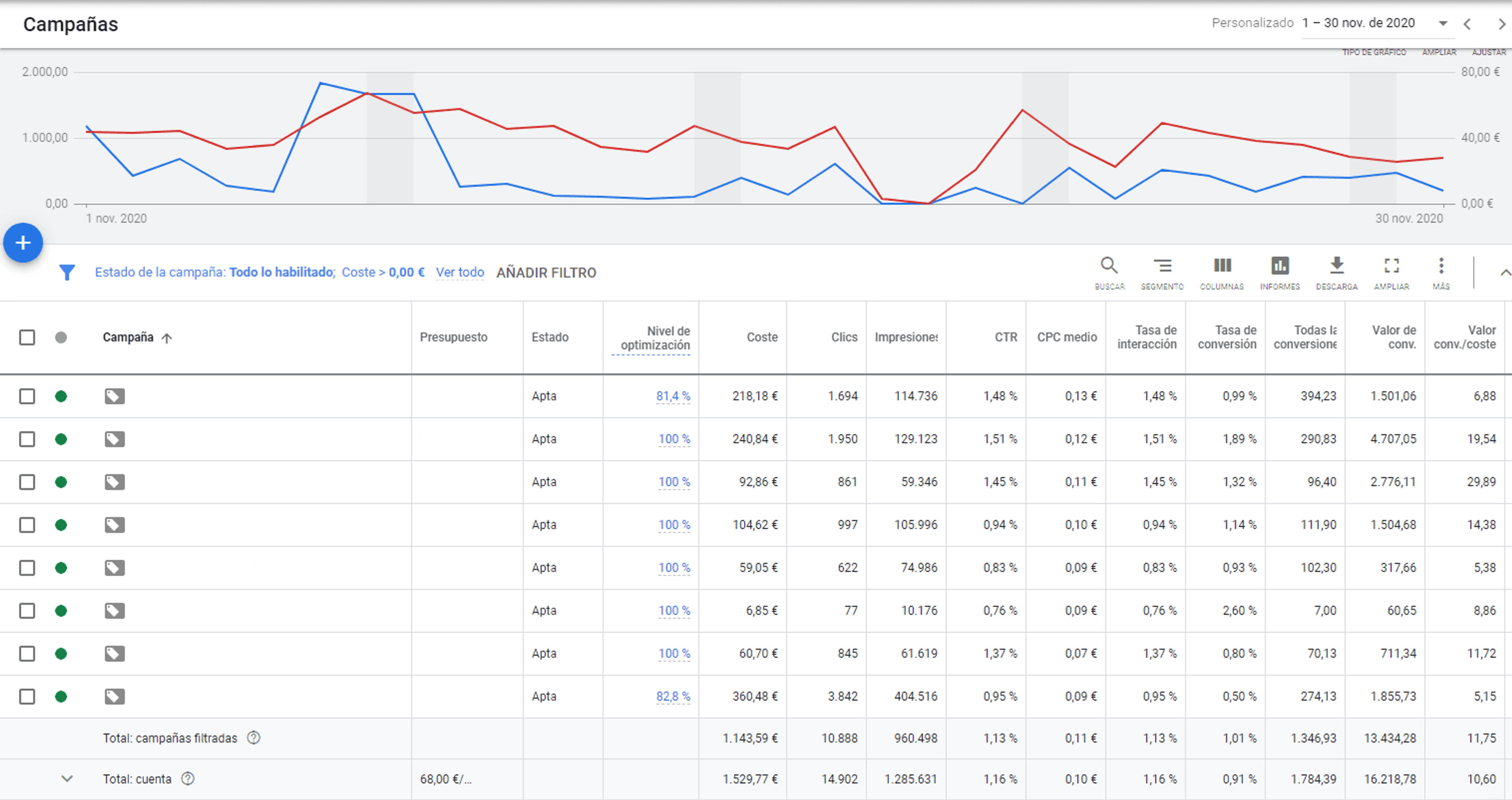Open the Informes reports tool
This screenshot has height=800, width=1512.
coord(1280,273)
